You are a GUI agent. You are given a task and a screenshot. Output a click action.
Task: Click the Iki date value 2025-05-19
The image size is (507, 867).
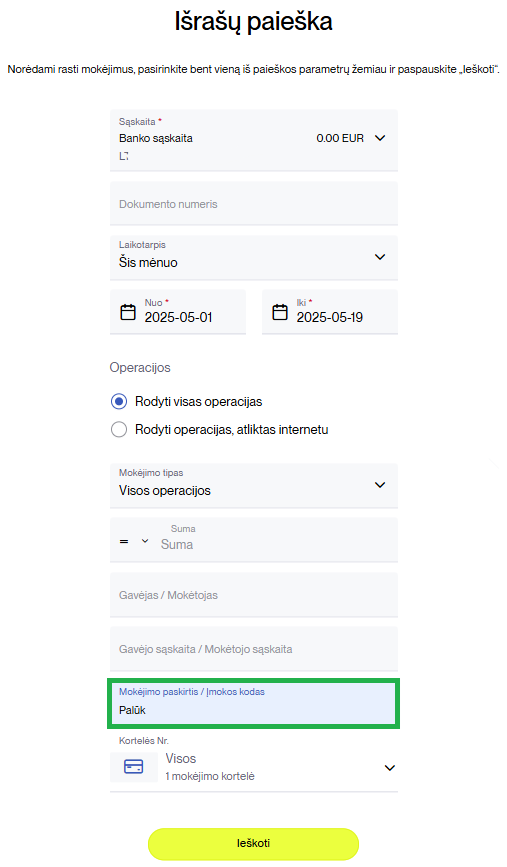[x=330, y=317]
